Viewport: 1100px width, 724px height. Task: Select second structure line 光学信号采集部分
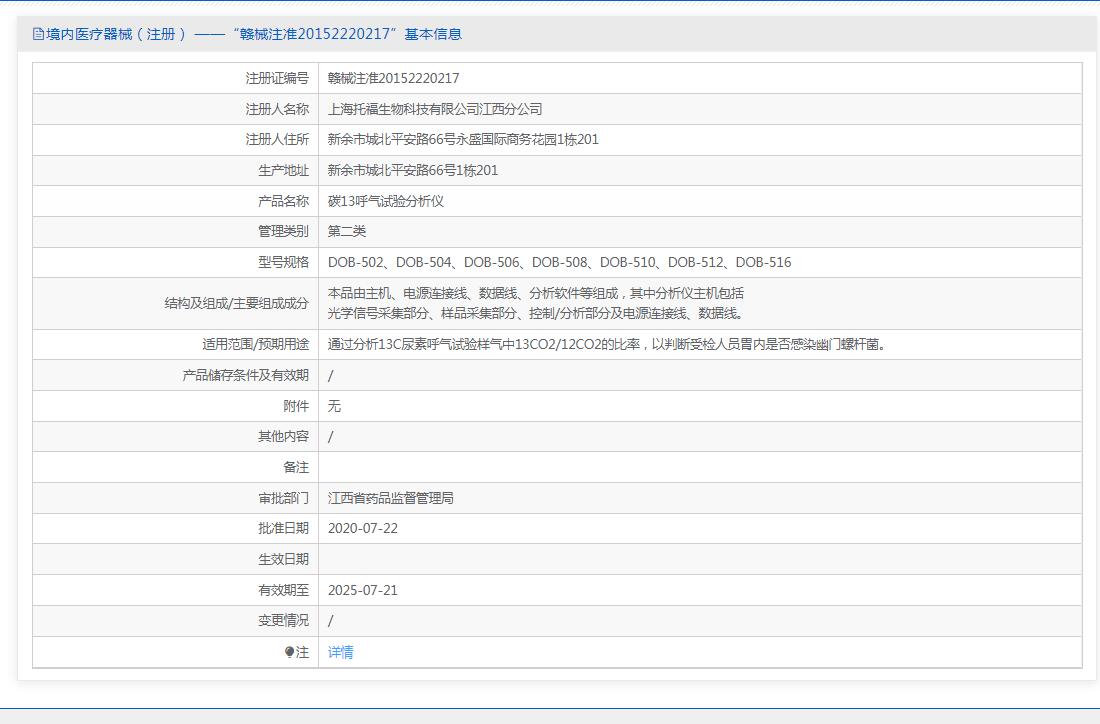(x=536, y=314)
